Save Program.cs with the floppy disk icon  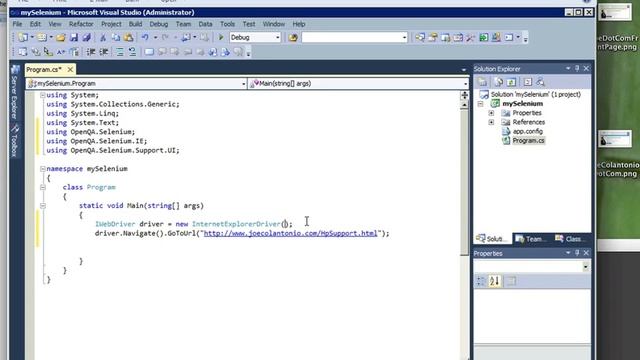coord(74,38)
